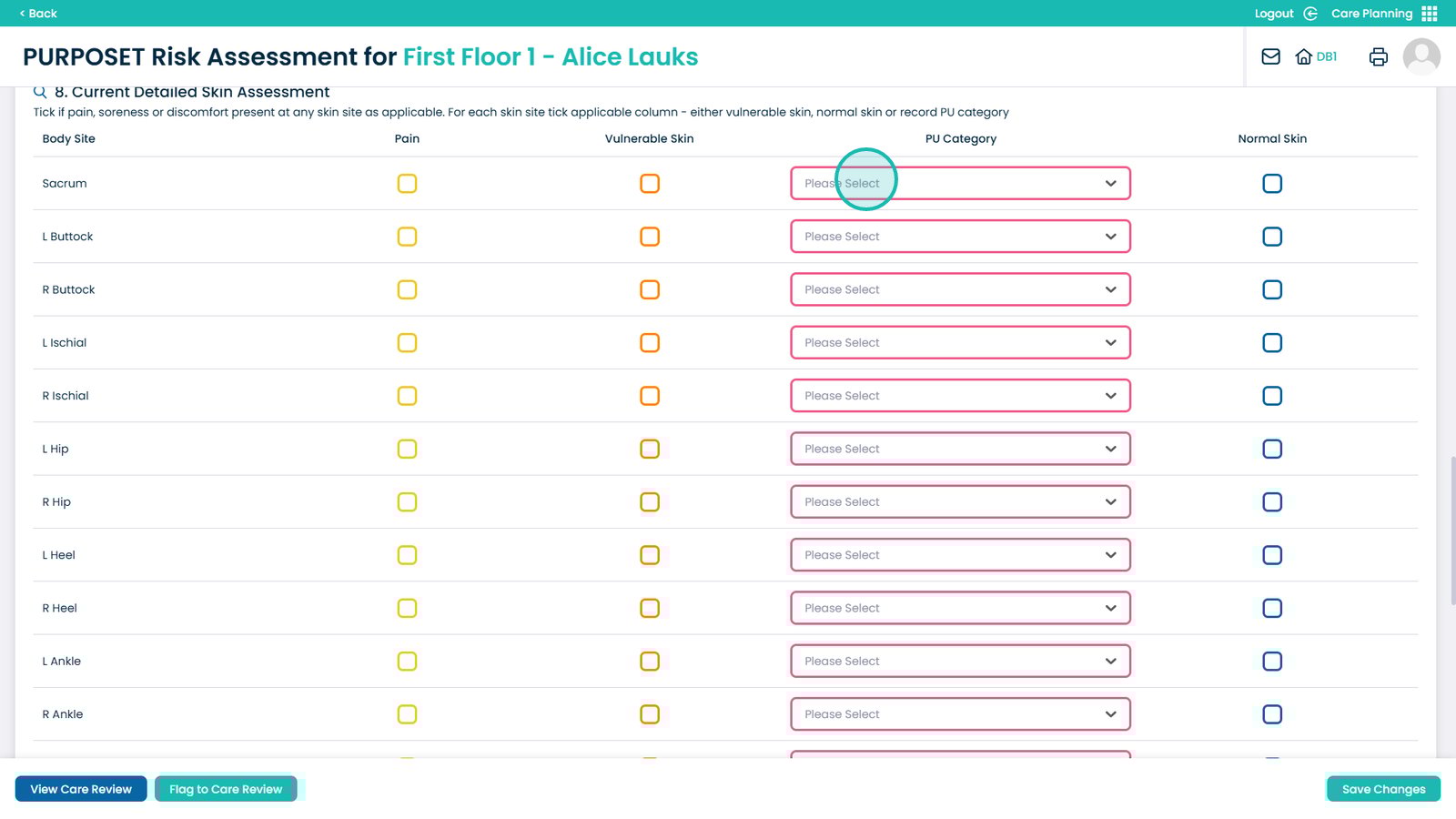The height and width of the screenshot is (819, 1456).
Task: Open the user profile avatar
Action: coord(1421,56)
